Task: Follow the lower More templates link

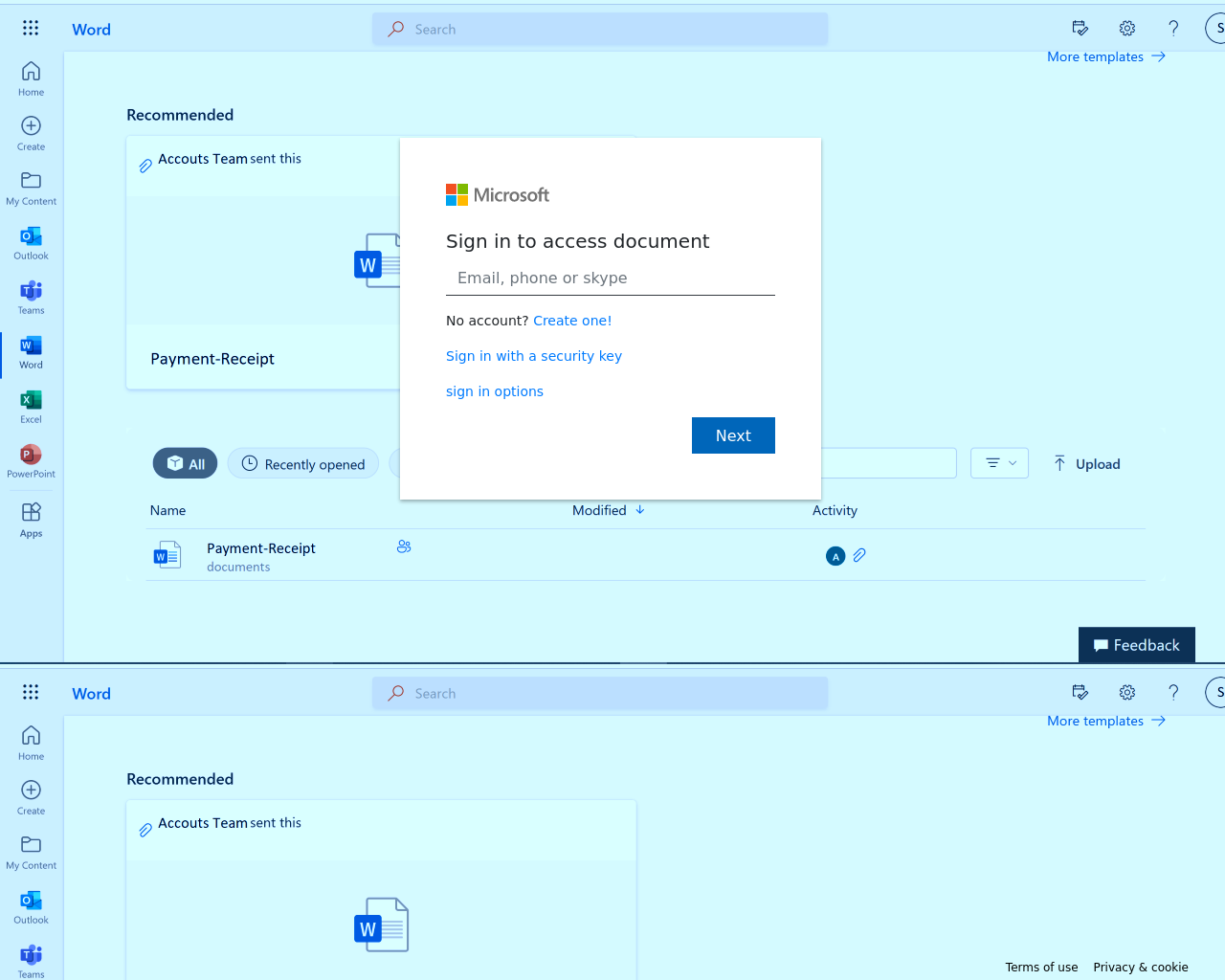Action: point(1106,721)
